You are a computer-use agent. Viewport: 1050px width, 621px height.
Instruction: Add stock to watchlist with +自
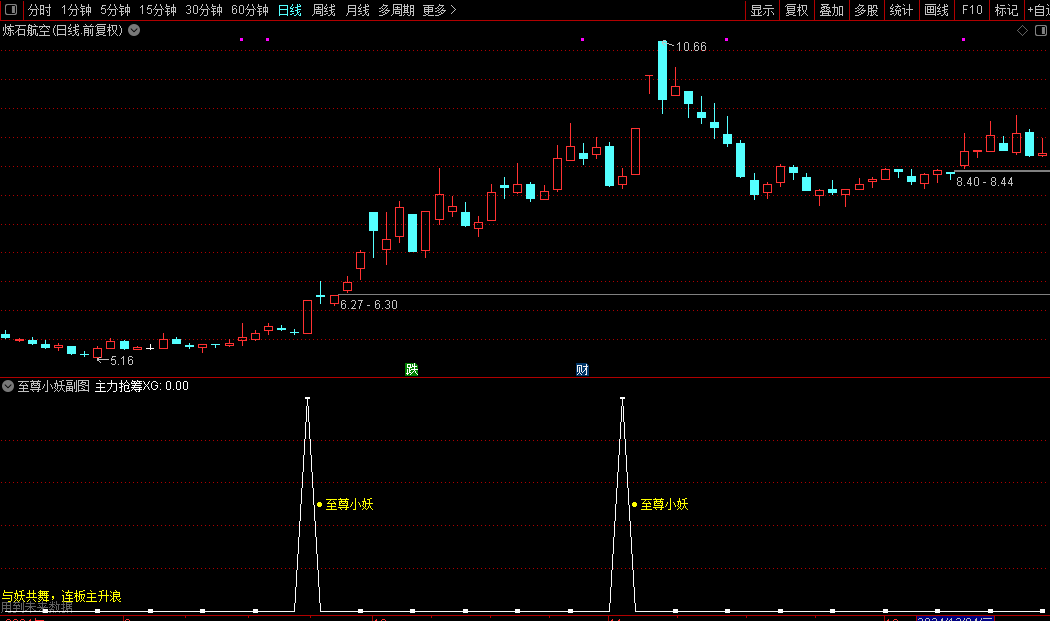click(x=1037, y=10)
